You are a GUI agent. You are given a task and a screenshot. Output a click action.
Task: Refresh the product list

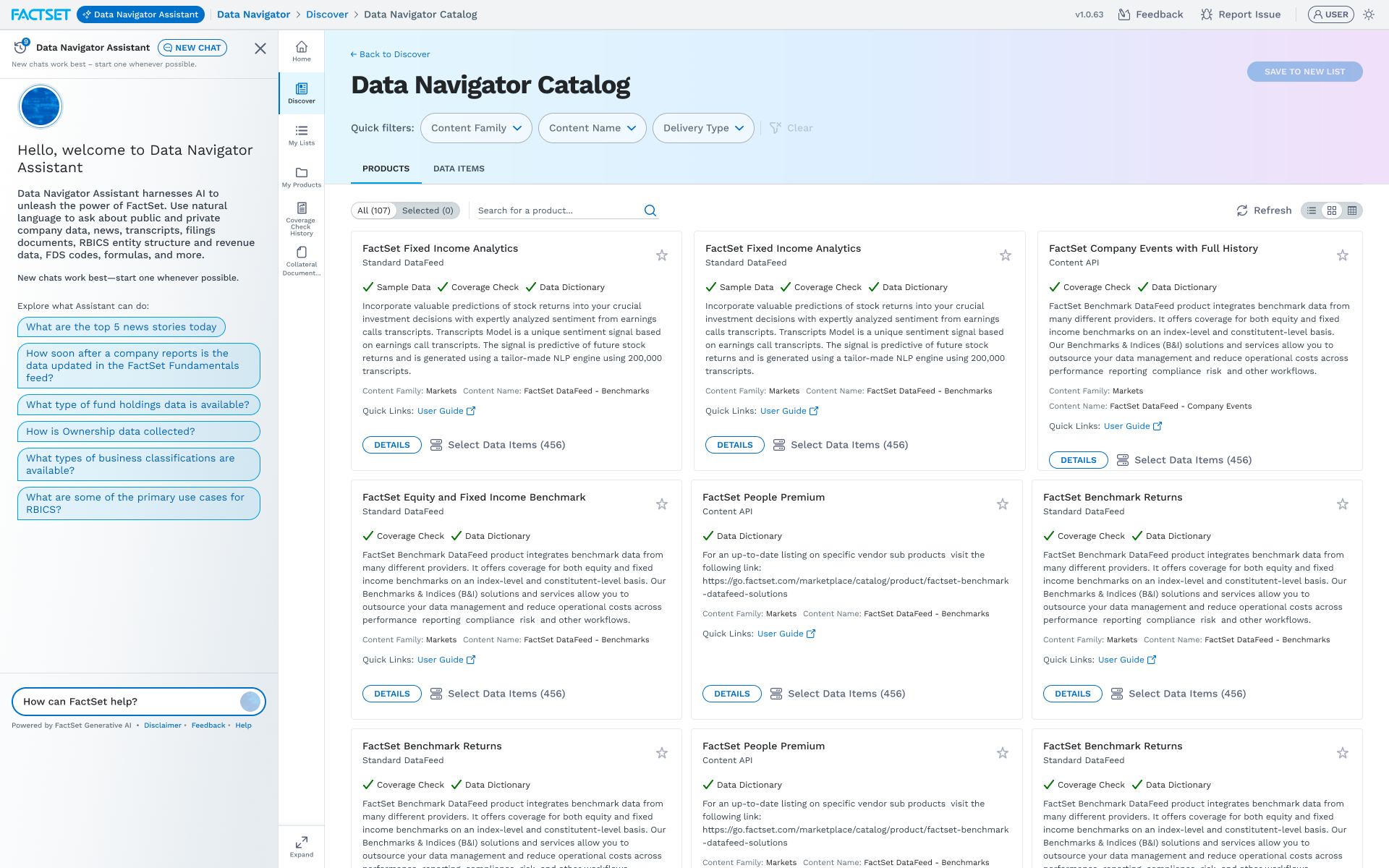pos(1264,210)
